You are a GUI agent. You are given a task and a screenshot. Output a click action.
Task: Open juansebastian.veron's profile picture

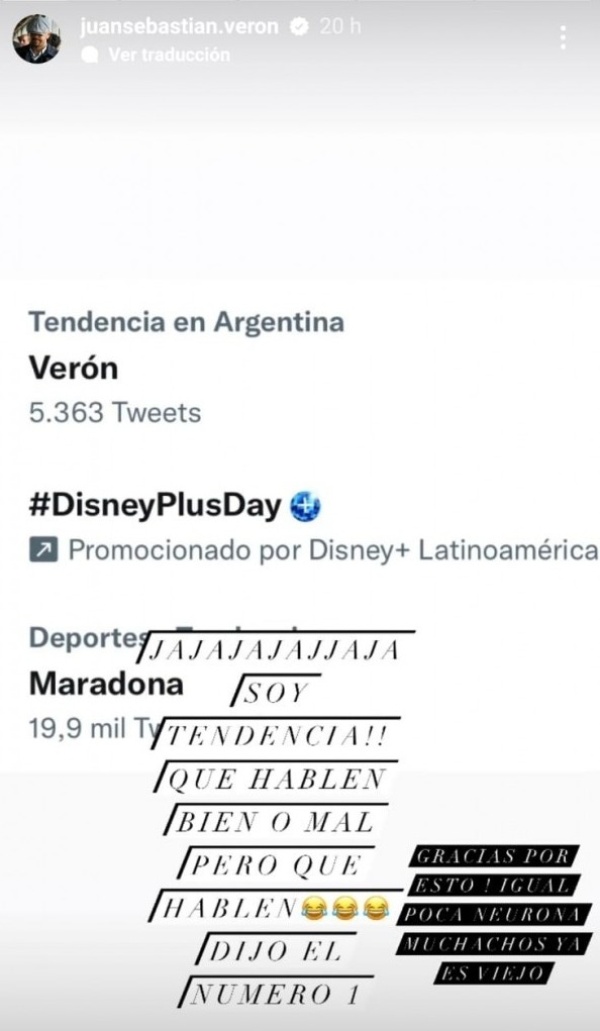(x=36, y=39)
